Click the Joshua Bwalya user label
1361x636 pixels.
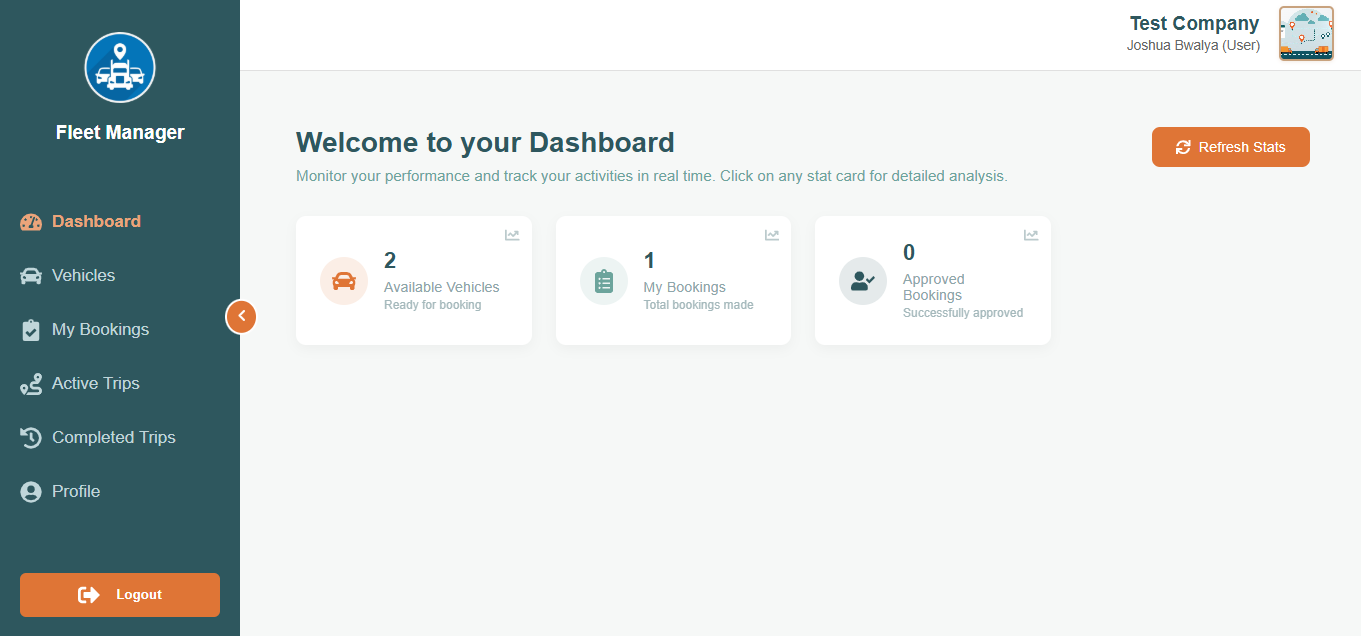pyautogui.click(x=1193, y=45)
